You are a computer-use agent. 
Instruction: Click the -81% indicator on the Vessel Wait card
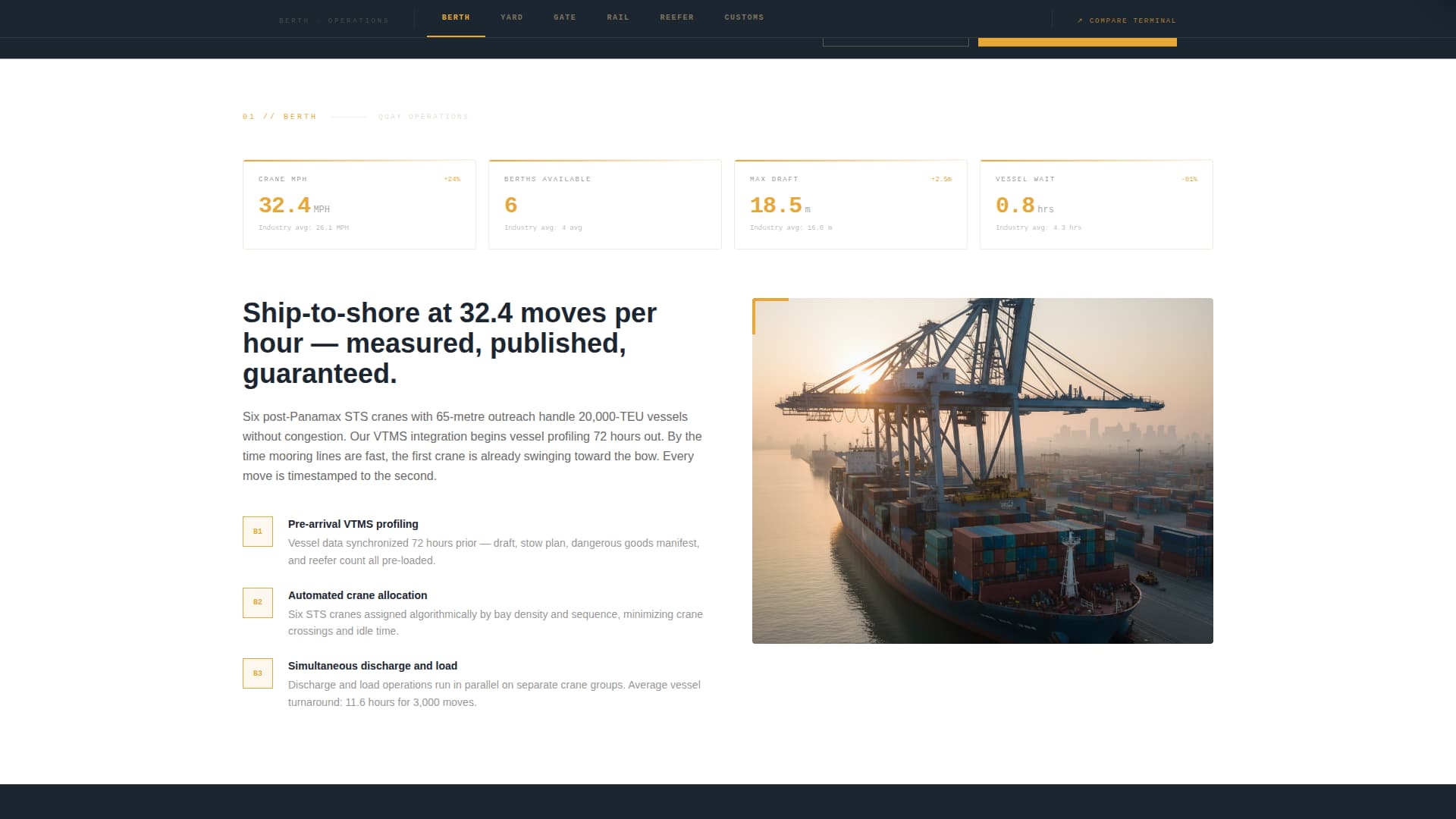pyautogui.click(x=1190, y=179)
